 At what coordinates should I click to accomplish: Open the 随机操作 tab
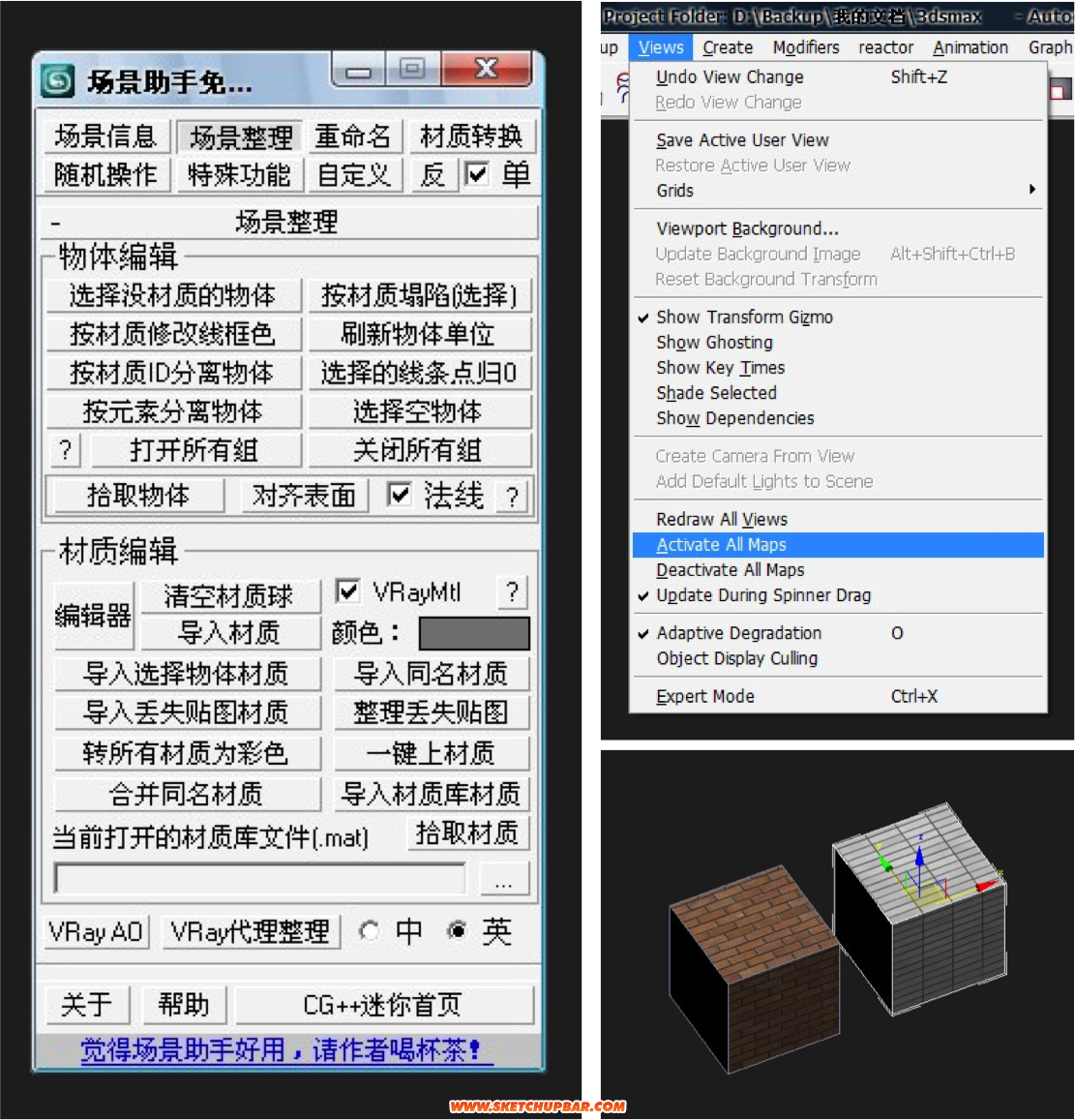click(x=105, y=175)
